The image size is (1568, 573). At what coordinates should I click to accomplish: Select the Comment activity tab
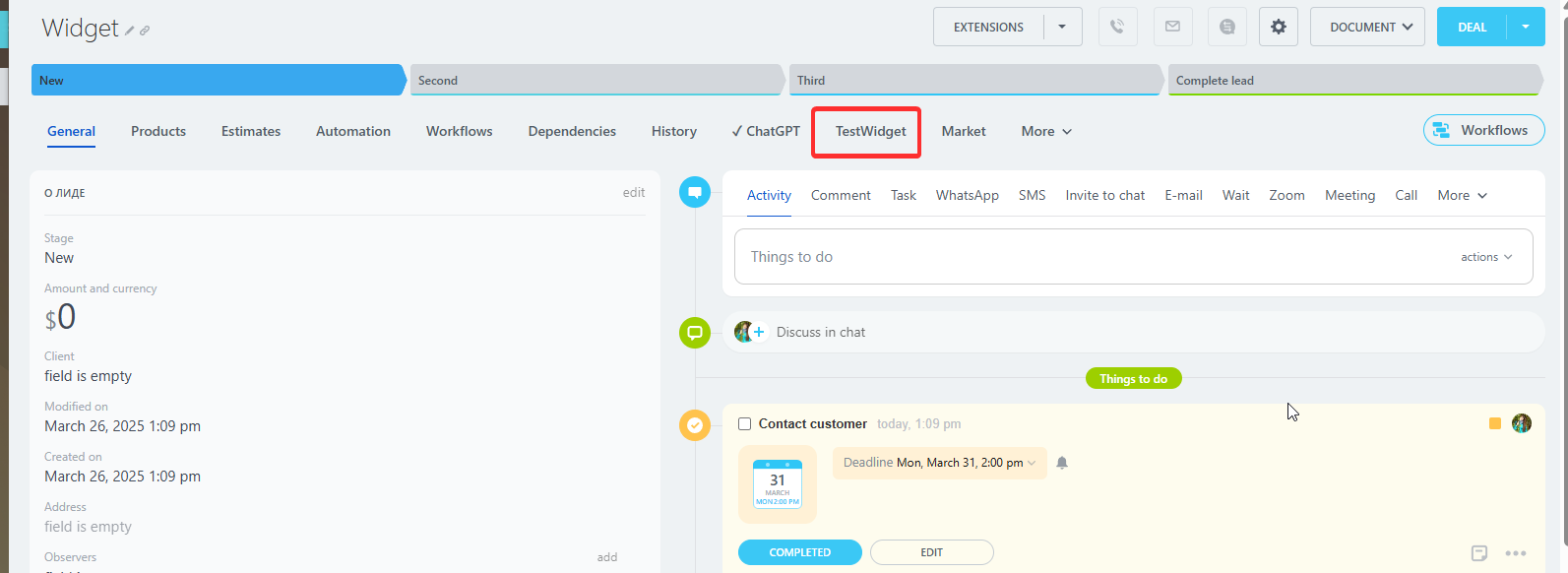point(841,195)
